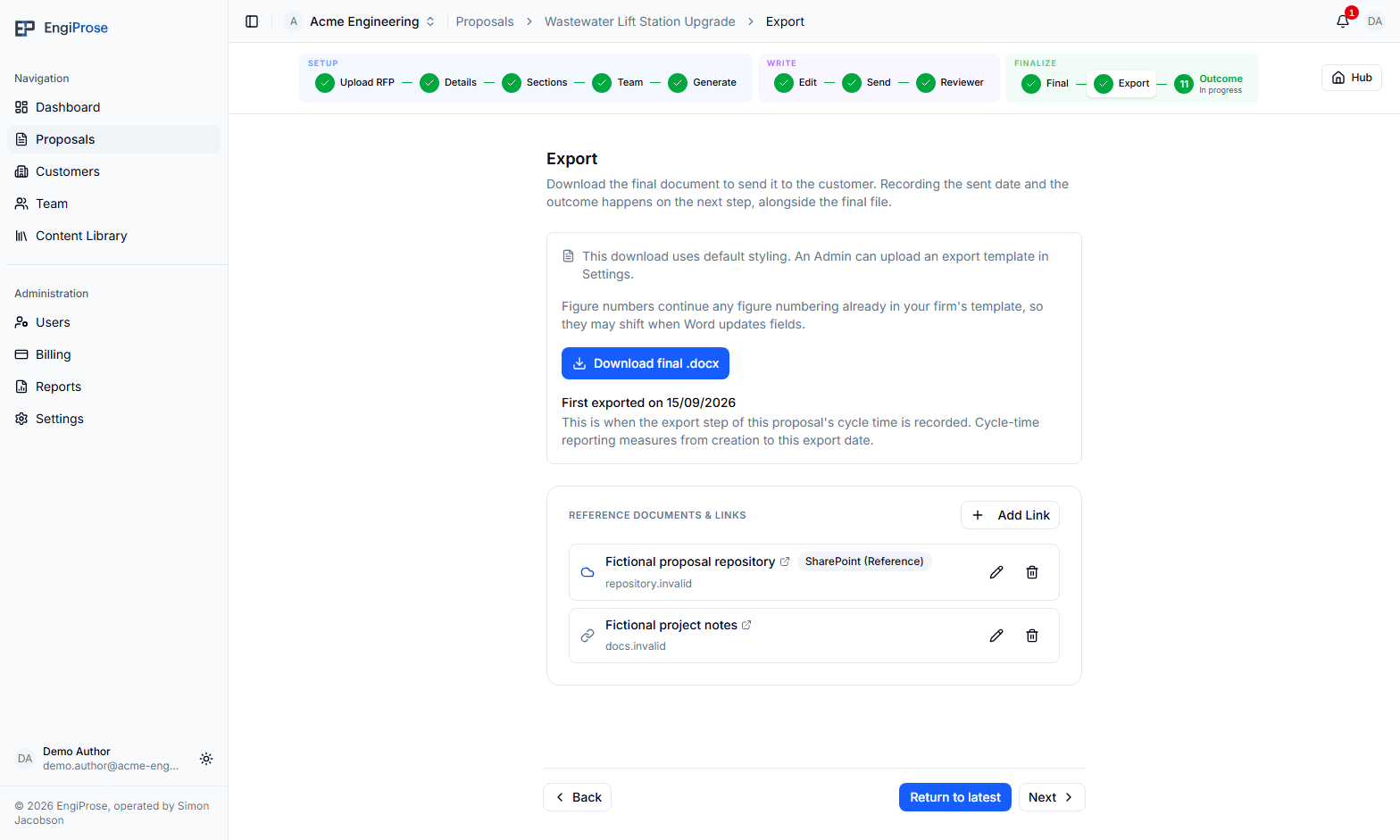Open Team in the sidebar navigation
1400x840 pixels.
pos(113,204)
